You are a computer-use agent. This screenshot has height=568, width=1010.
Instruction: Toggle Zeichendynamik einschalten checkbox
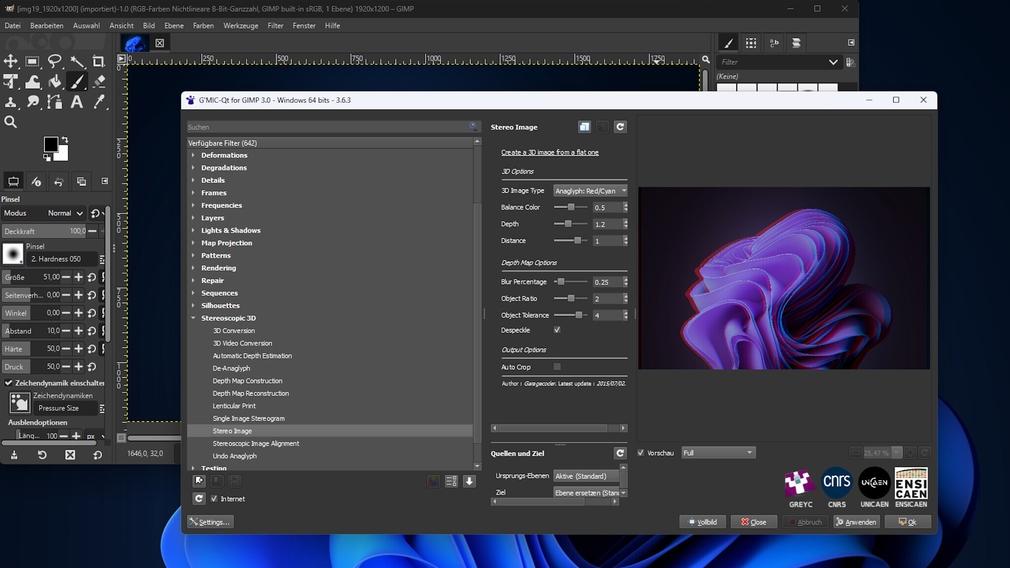click(x=9, y=383)
